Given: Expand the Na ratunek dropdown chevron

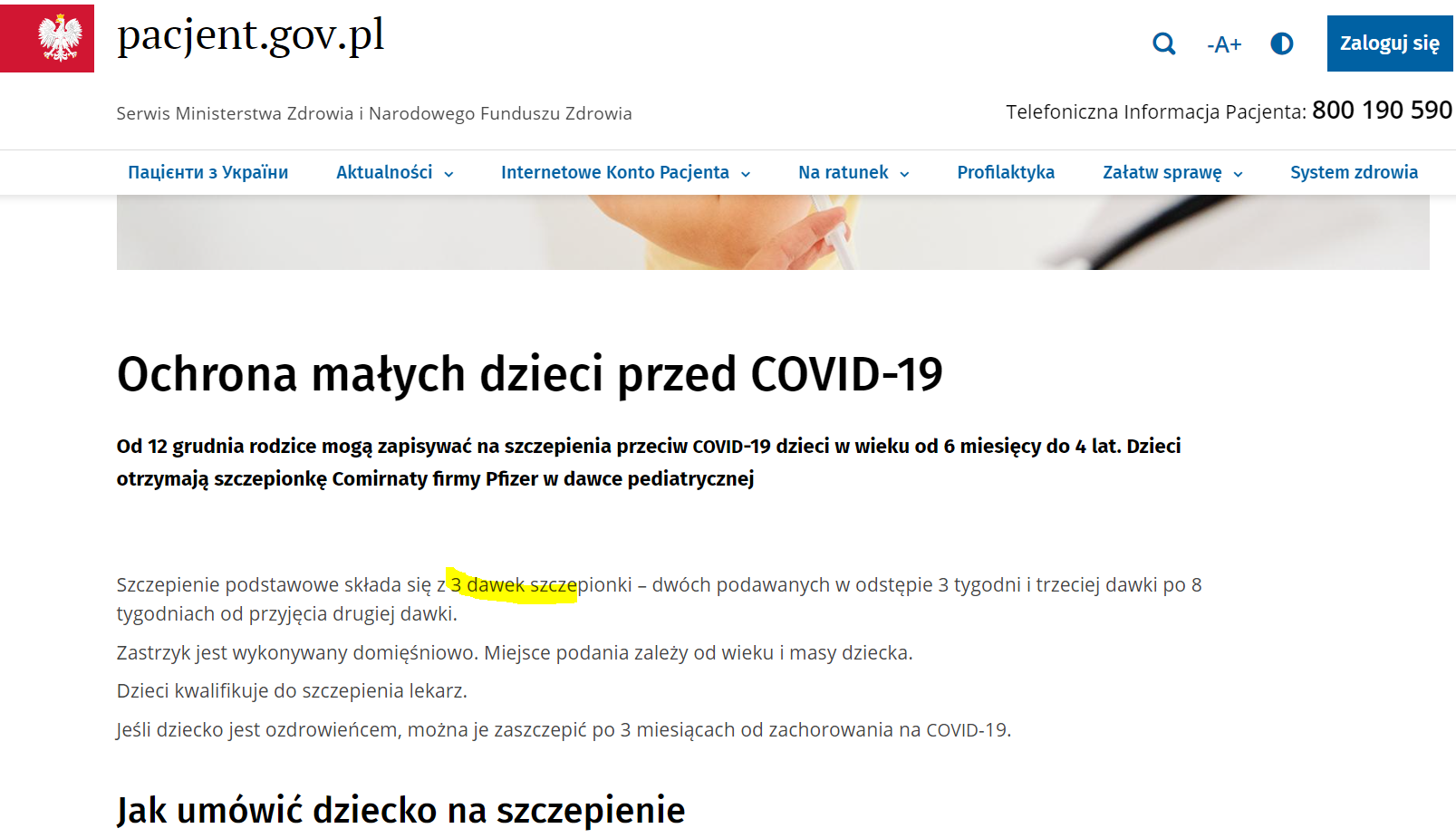Looking at the screenshot, I should [904, 174].
